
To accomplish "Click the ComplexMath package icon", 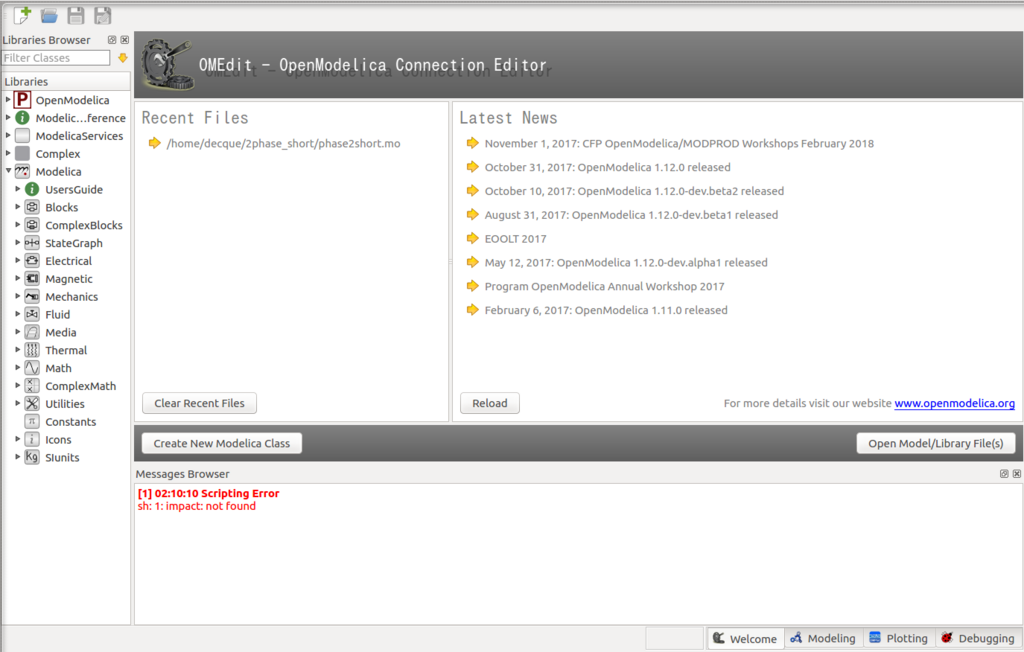I will click(32, 385).
